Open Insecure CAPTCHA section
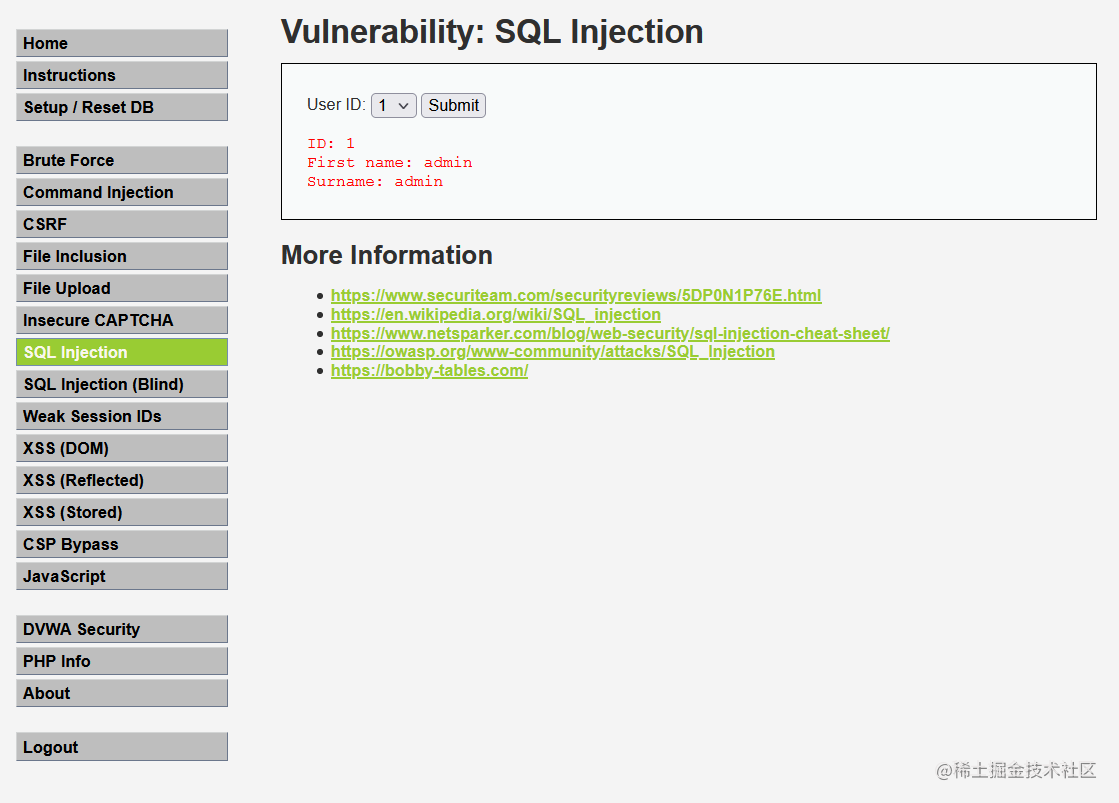Screen dimensions: 1119x803 (121, 320)
